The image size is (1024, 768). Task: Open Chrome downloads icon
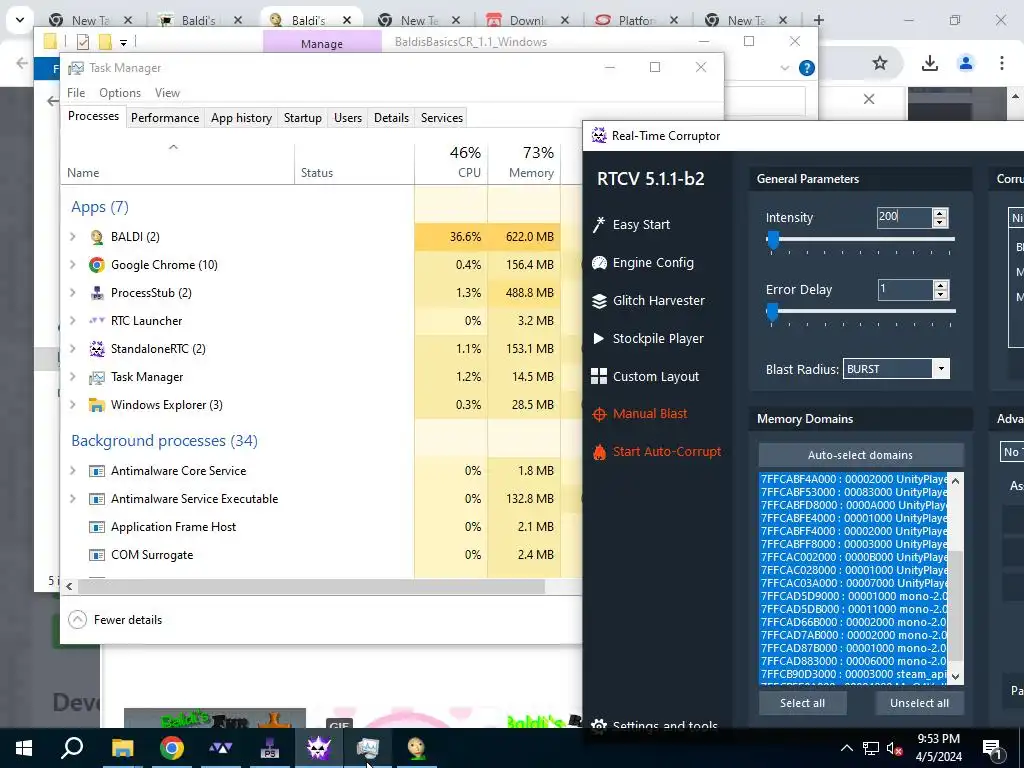(x=930, y=63)
